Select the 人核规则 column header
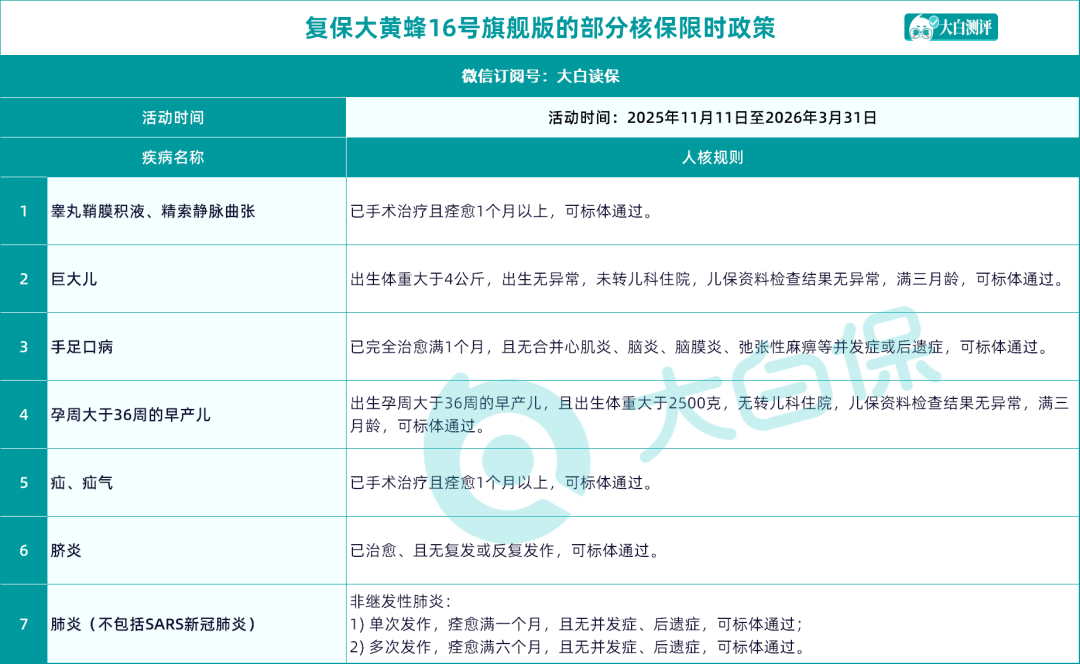 [713, 157]
